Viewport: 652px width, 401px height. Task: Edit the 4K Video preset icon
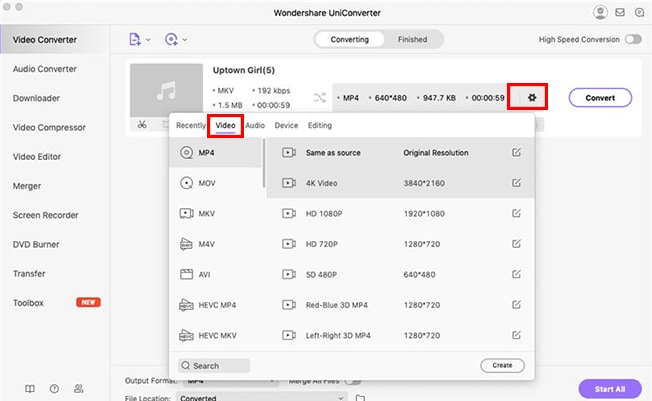(x=516, y=183)
